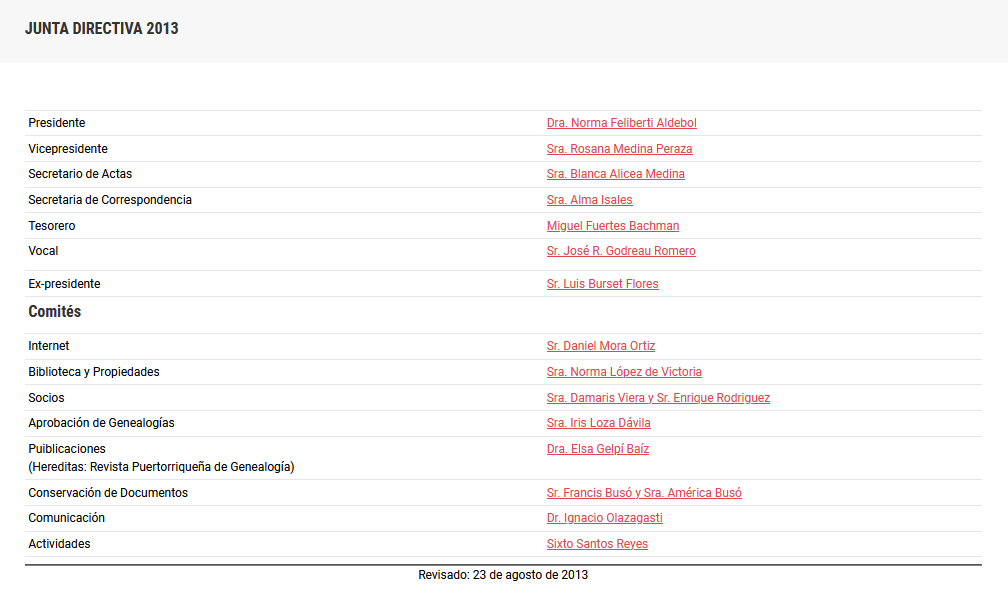Viewport: 1008px width, 606px height.
Task: Select the Dr. Ignacio Olazagasti link
Action: coord(604,517)
